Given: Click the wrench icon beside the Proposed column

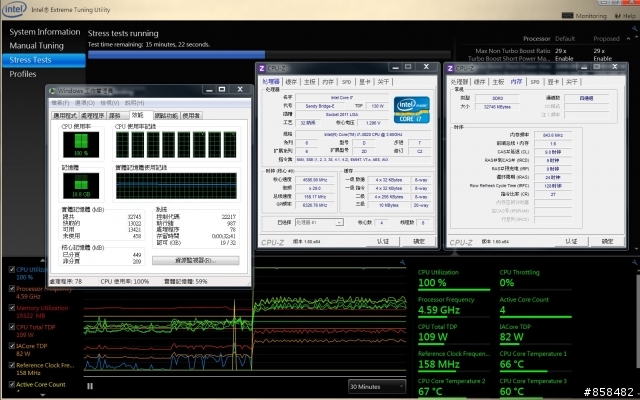Looking at the screenshot, I should point(635,29).
